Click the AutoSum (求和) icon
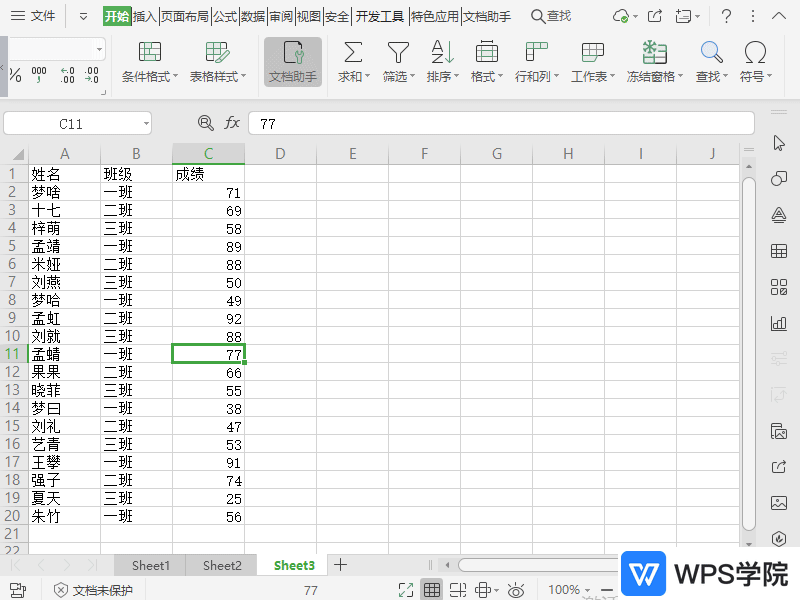 (353, 52)
